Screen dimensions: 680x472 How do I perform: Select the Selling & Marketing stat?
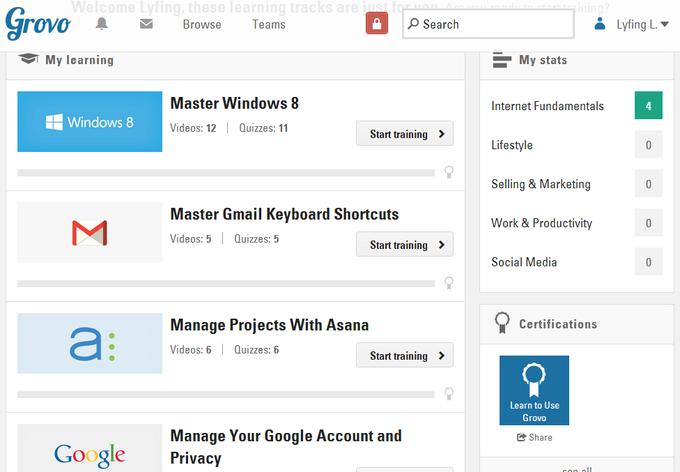coord(541,184)
